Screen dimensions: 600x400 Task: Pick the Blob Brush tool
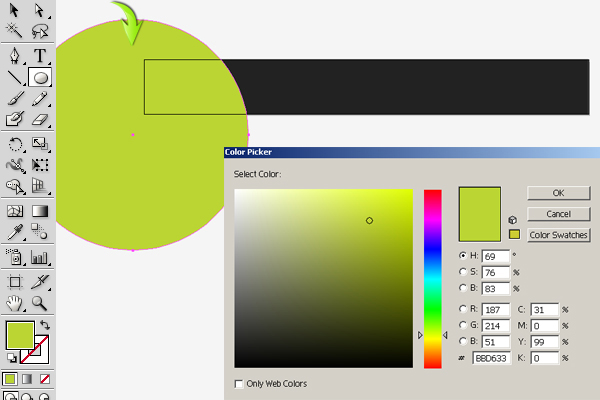coord(15,119)
